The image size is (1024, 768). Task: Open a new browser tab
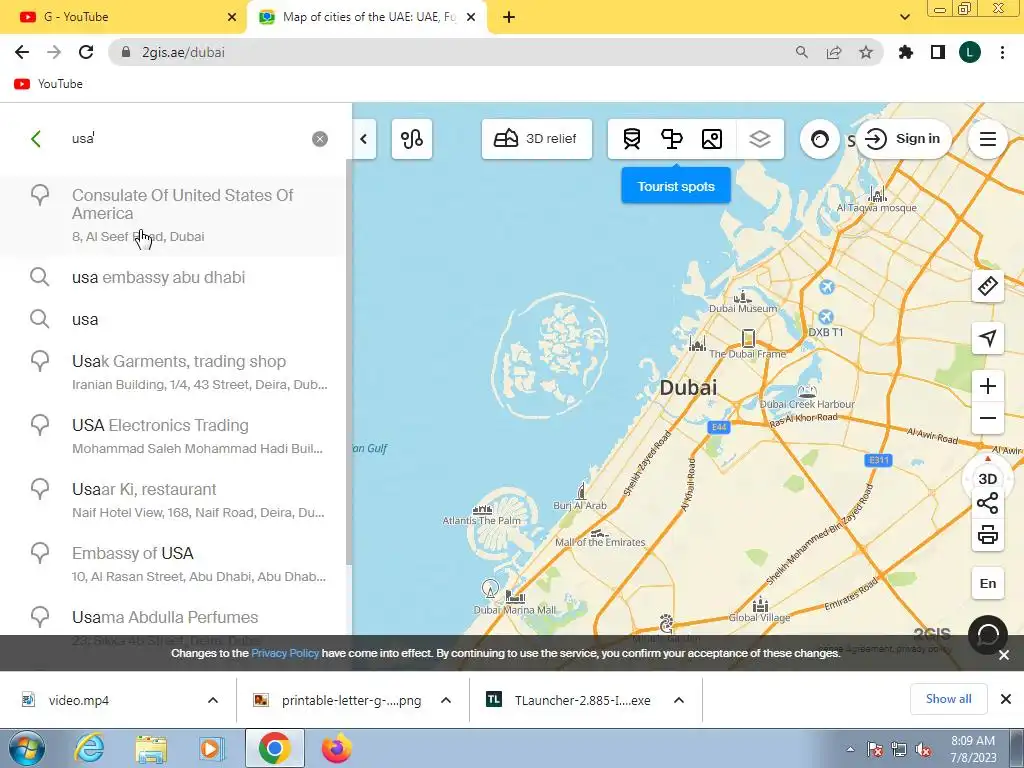509,18
